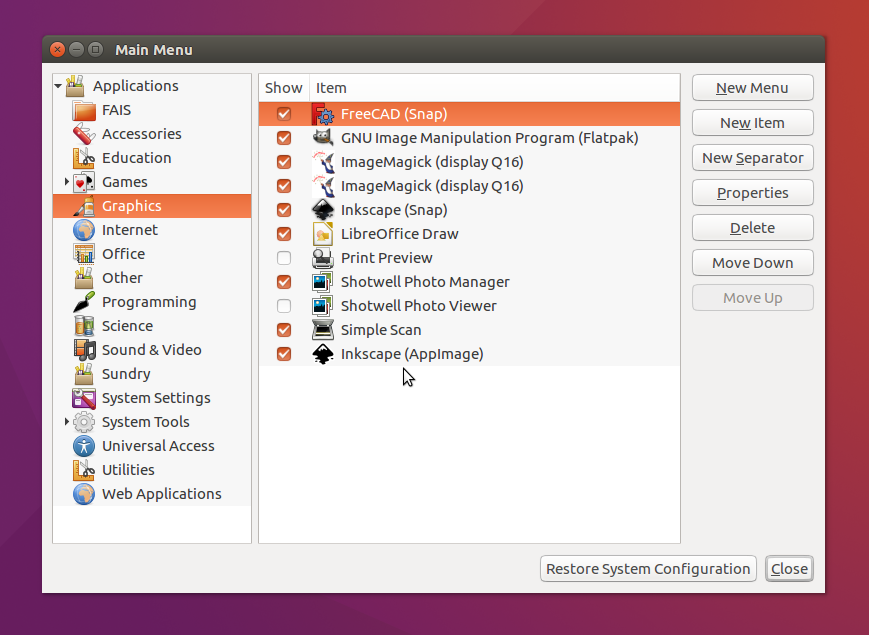The image size is (869, 635).
Task: Uncheck the LibreOffice Draw show checkbox
Action: (284, 234)
